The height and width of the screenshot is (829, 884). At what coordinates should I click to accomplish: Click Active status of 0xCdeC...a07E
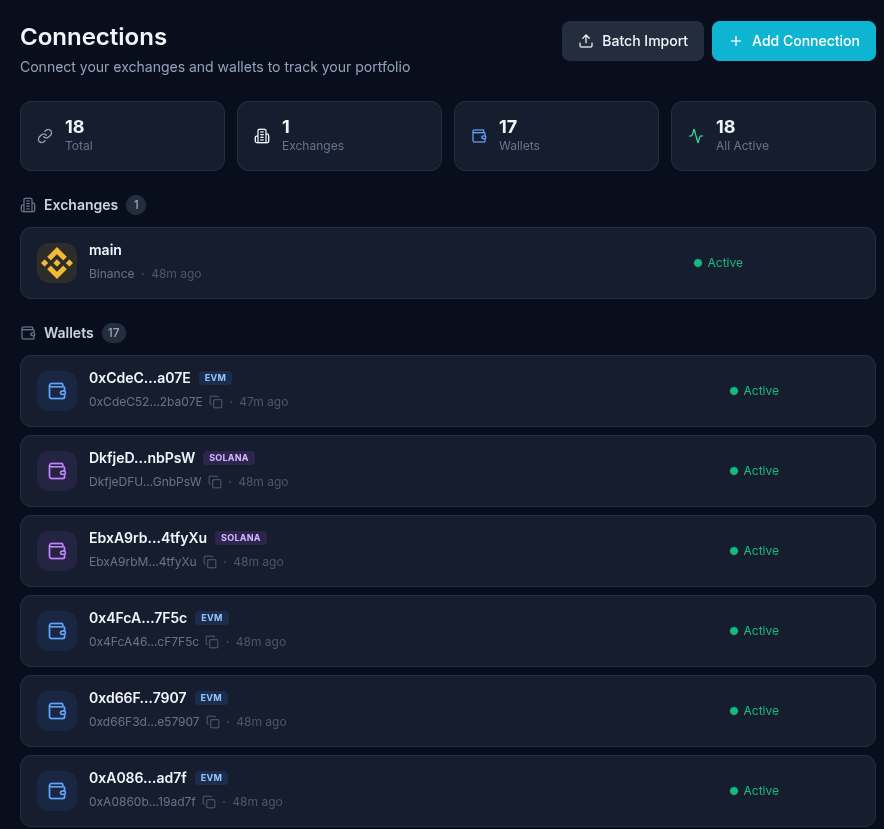point(754,391)
